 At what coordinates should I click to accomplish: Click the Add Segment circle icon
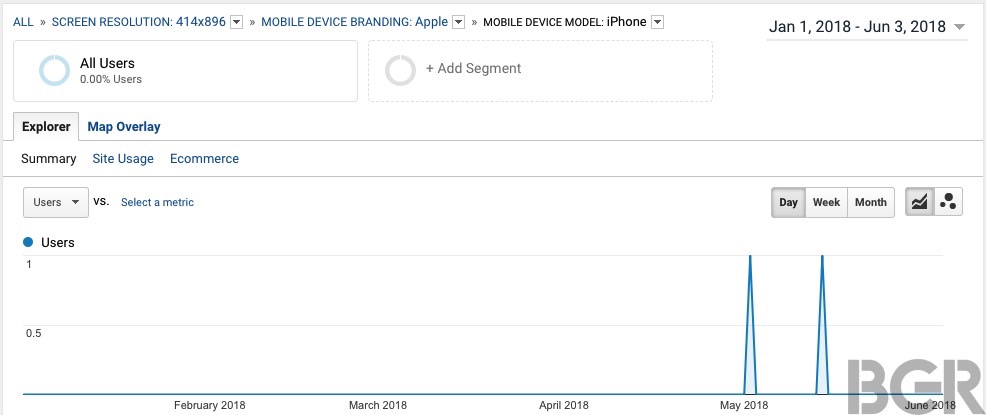400,70
